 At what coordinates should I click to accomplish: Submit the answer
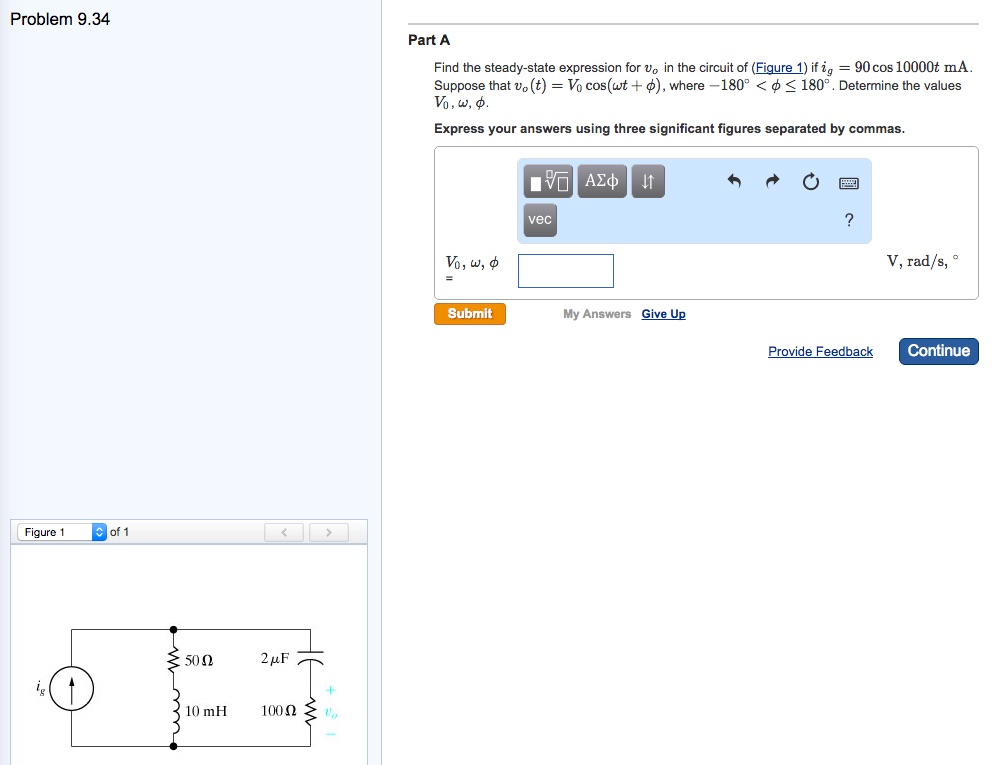click(x=469, y=313)
